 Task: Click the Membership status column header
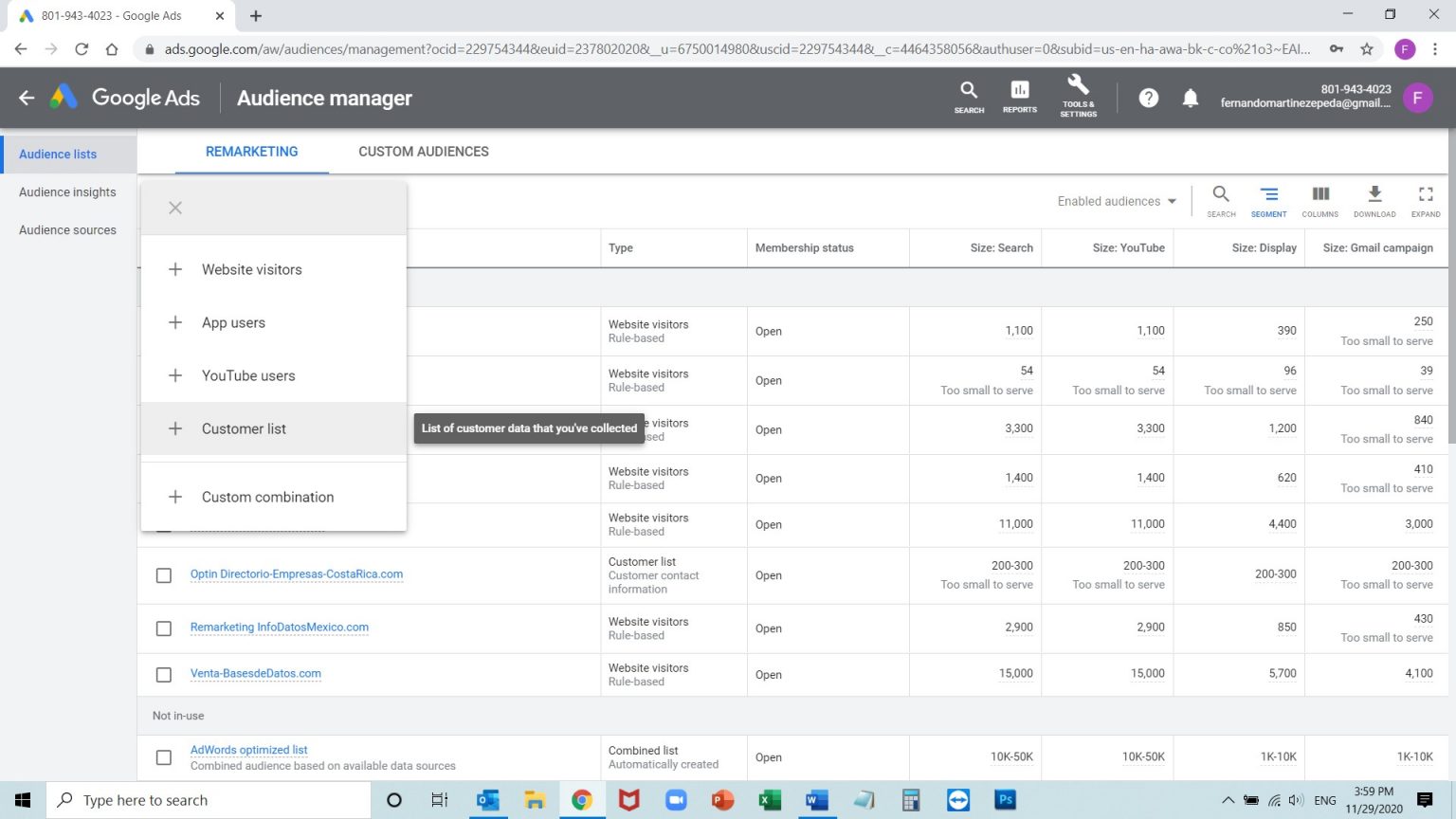tap(805, 247)
